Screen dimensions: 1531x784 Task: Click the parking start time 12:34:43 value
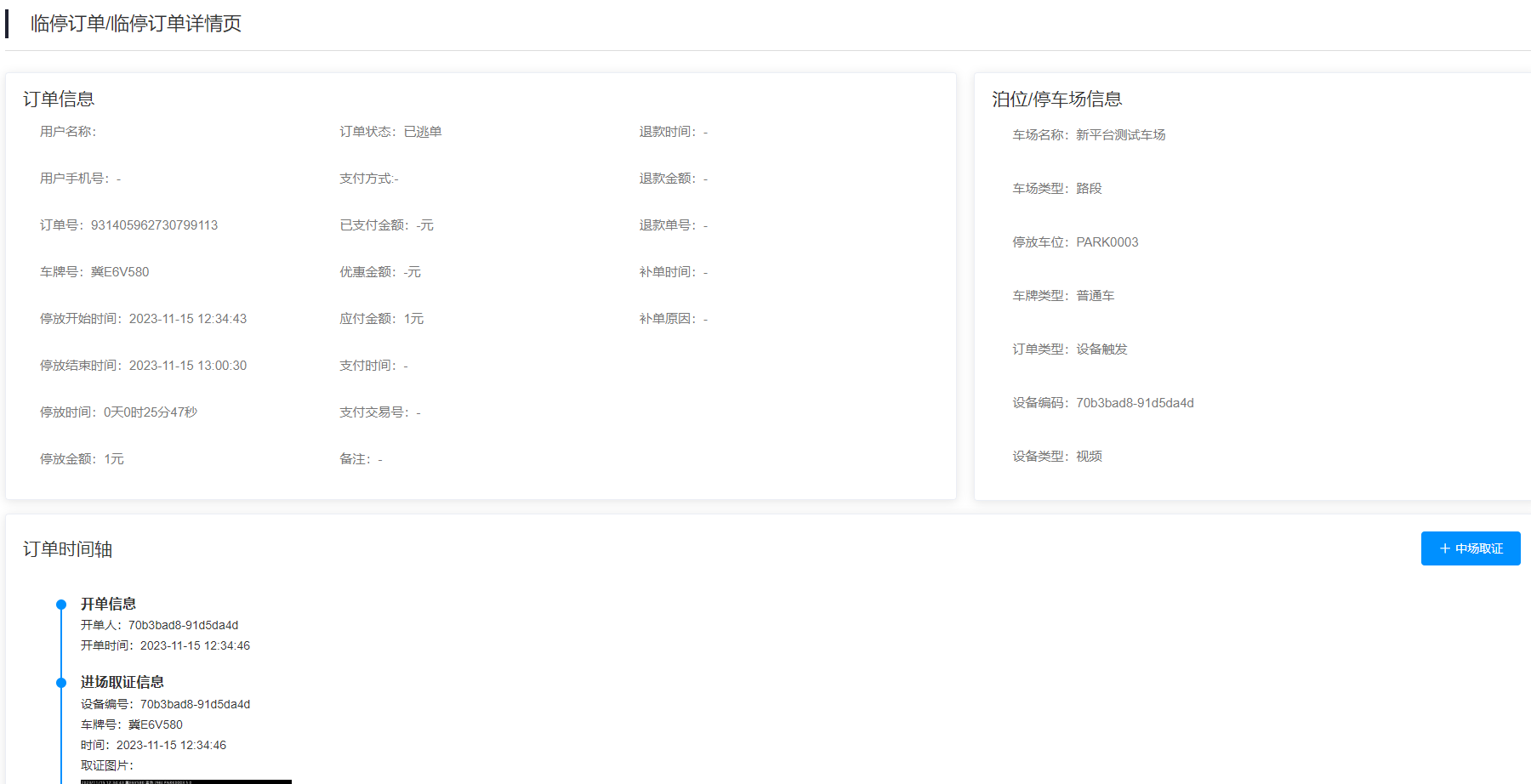pos(187,319)
